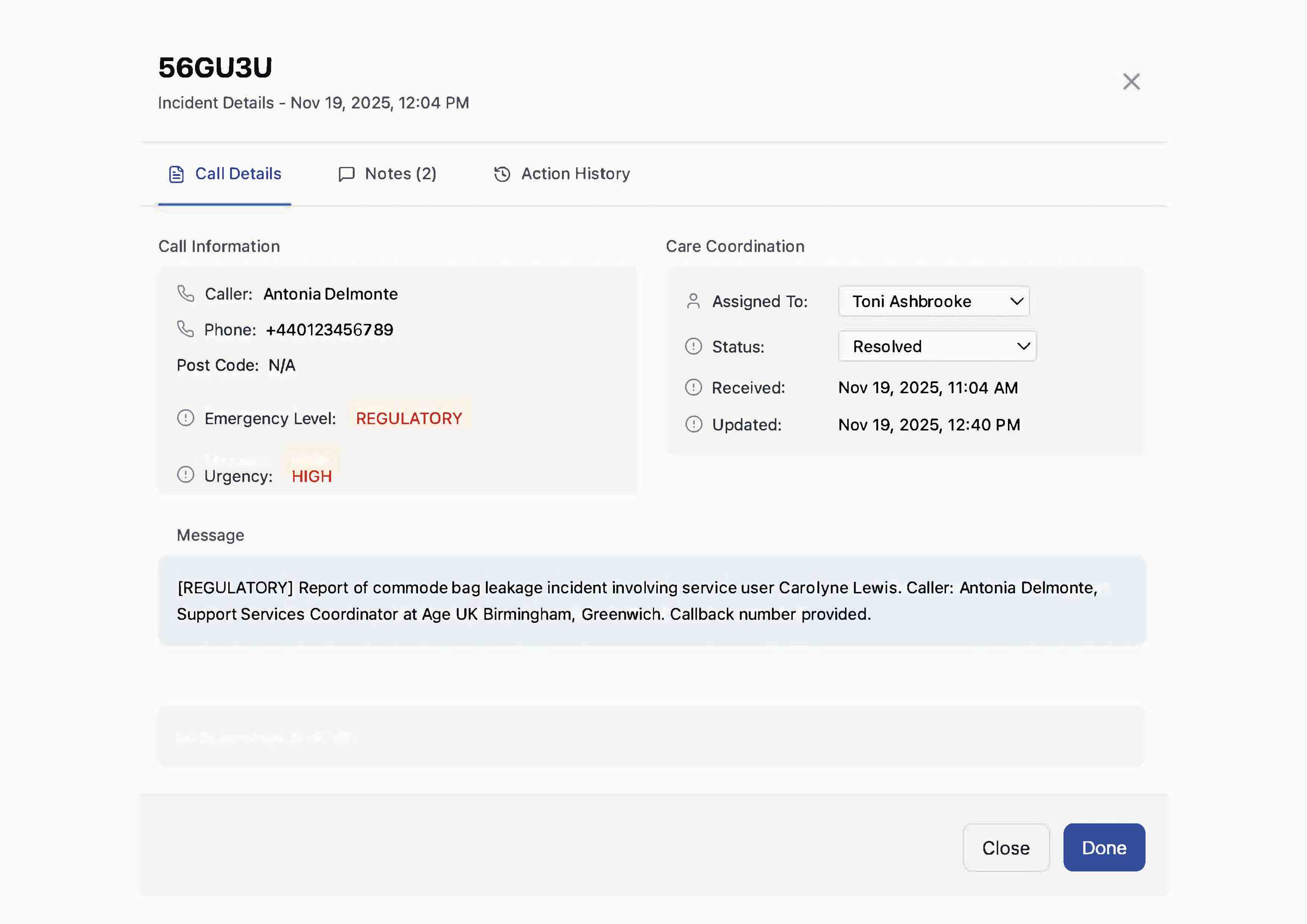Click the alert icon beside Emergency Level
Screen dimensions: 1307x924
[x=186, y=418]
